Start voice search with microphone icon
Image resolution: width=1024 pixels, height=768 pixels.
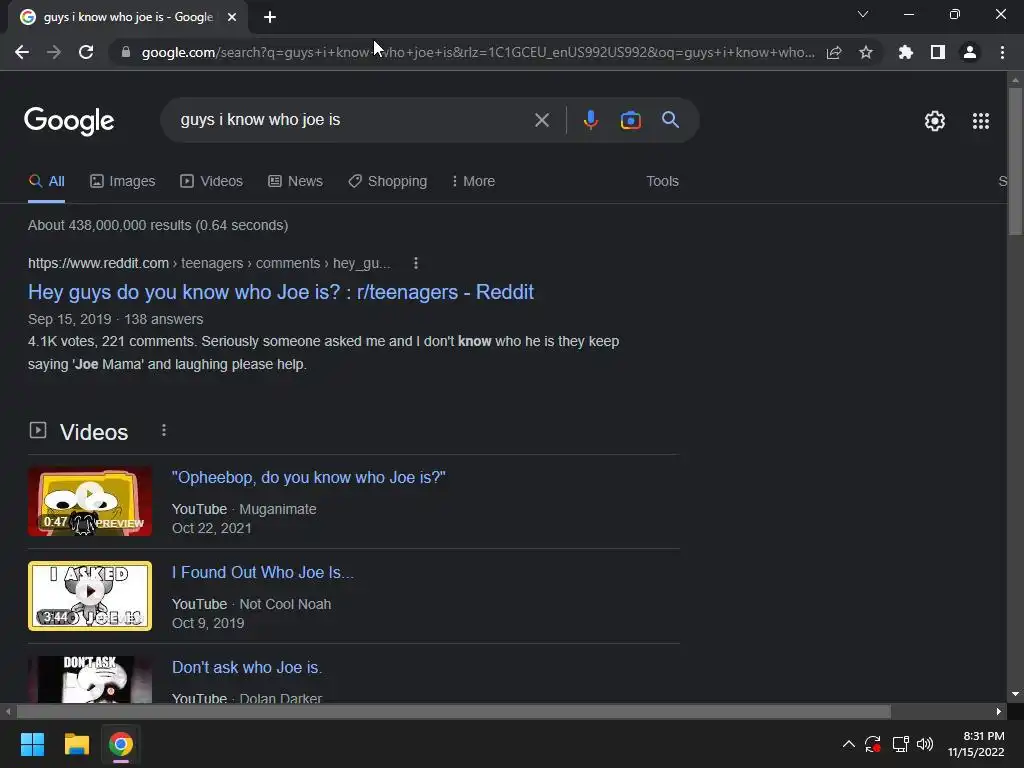click(590, 120)
